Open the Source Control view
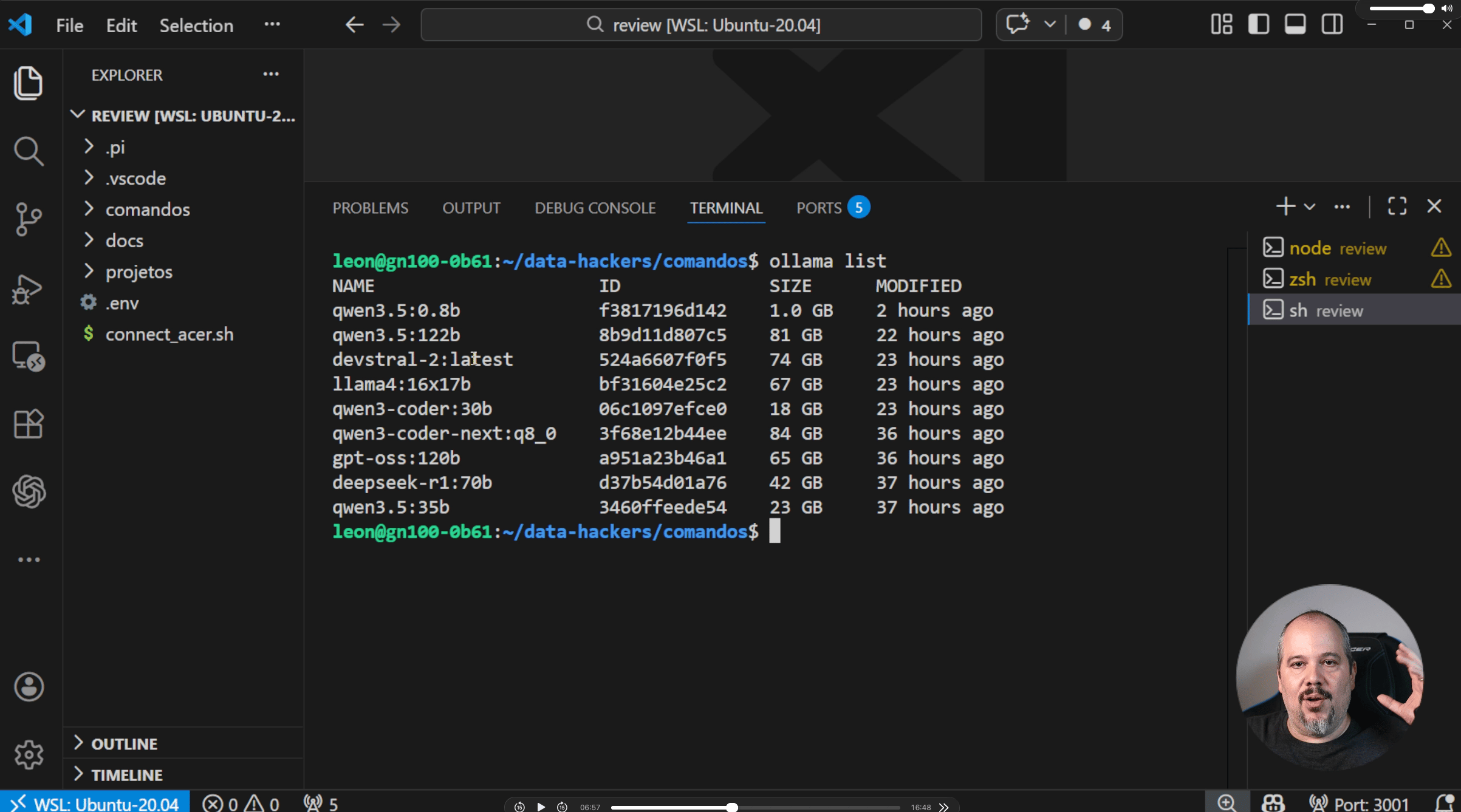 click(29, 219)
